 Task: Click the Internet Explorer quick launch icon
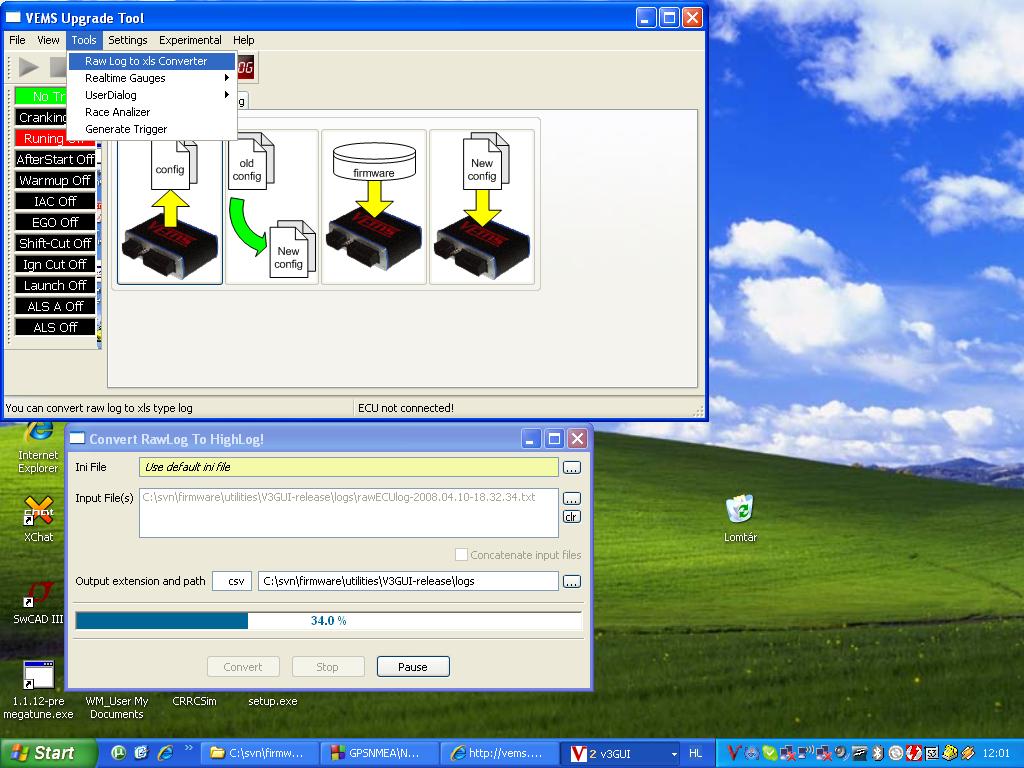pos(165,753)
